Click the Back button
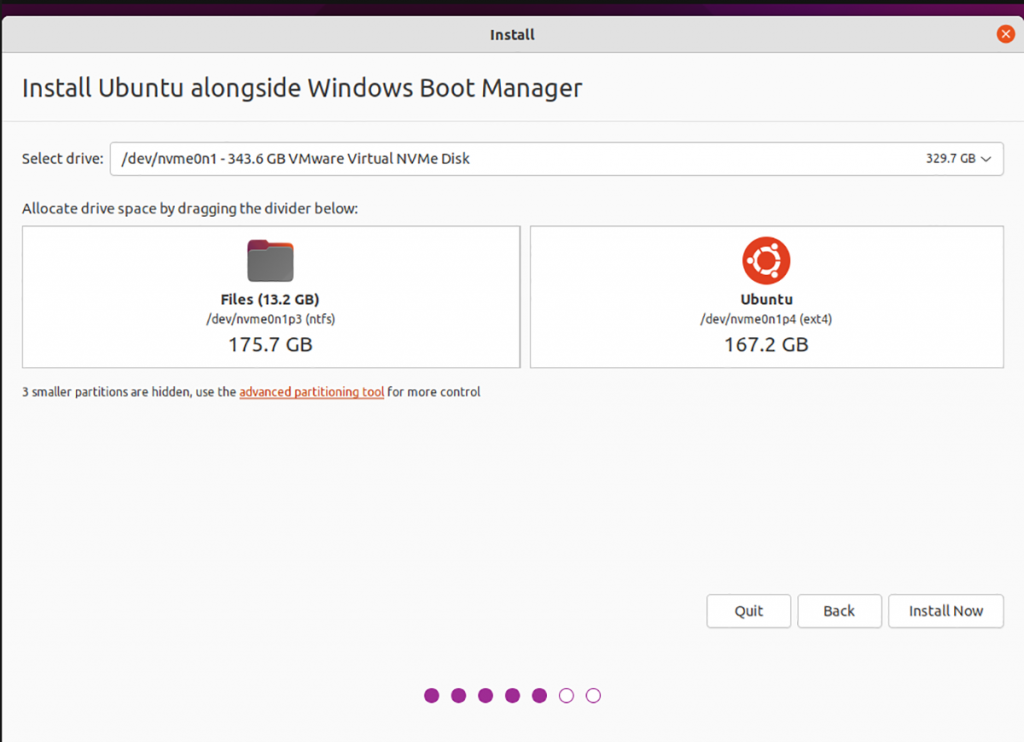 pyautogui.click(x=839, y=611)
